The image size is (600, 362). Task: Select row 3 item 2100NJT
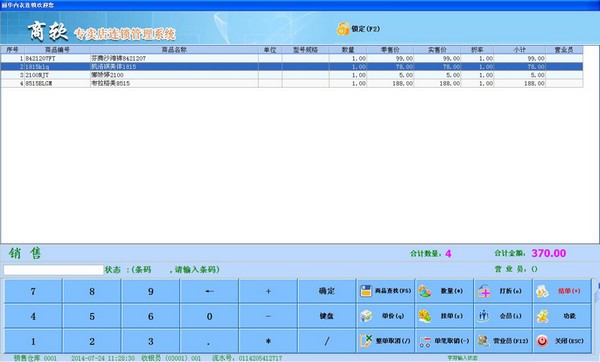click(x=292, y=75)
